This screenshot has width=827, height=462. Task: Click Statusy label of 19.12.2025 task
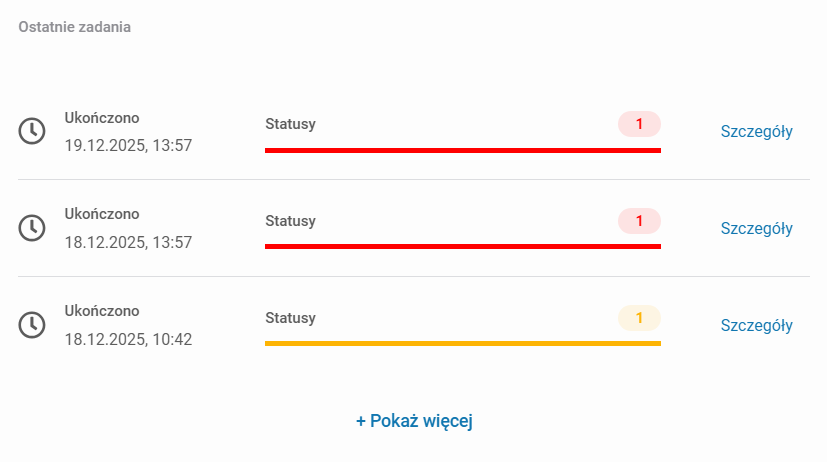(x=290, y=124)
